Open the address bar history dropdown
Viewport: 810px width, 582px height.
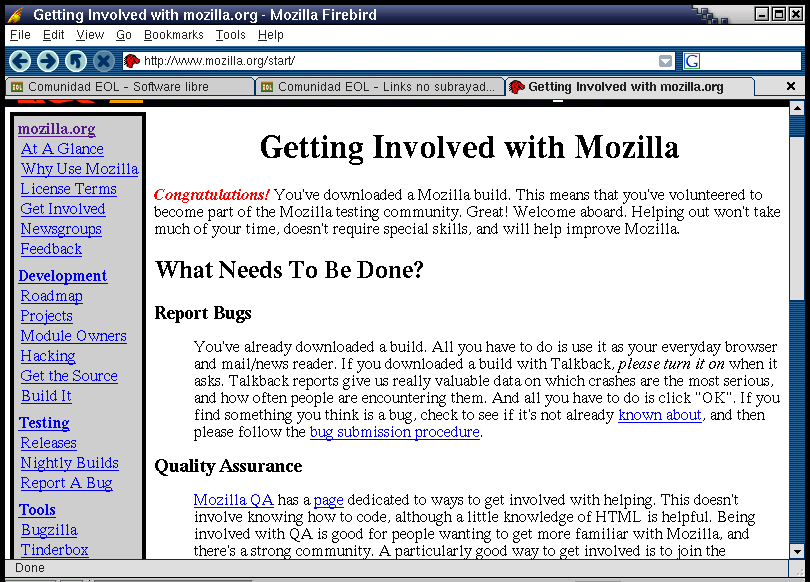(x=666, y=61)
